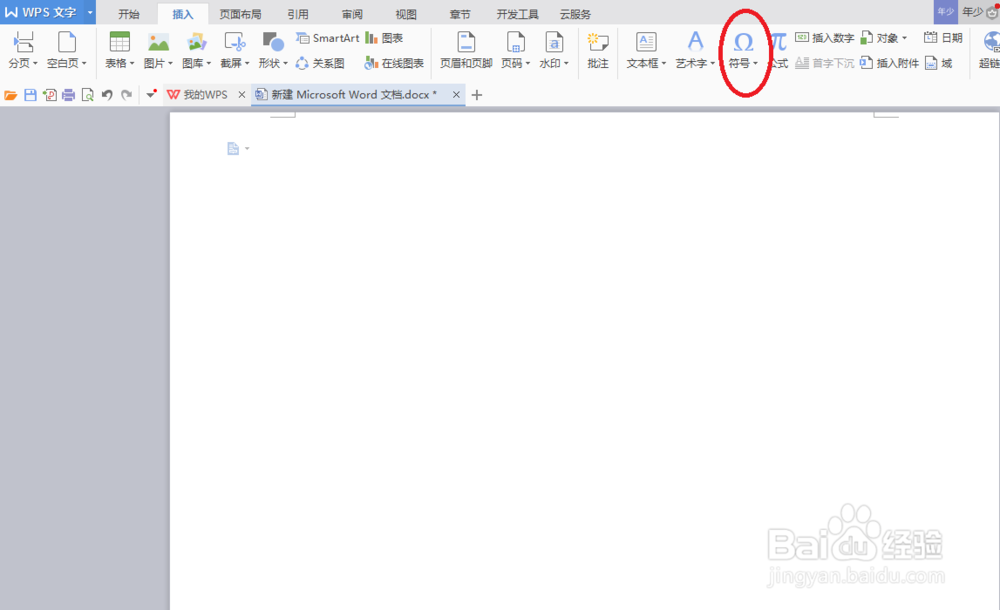Switch to the 页面布局 ribbon tab
This screenshot has height=610, width=1000.
click(x=240, y=14)
